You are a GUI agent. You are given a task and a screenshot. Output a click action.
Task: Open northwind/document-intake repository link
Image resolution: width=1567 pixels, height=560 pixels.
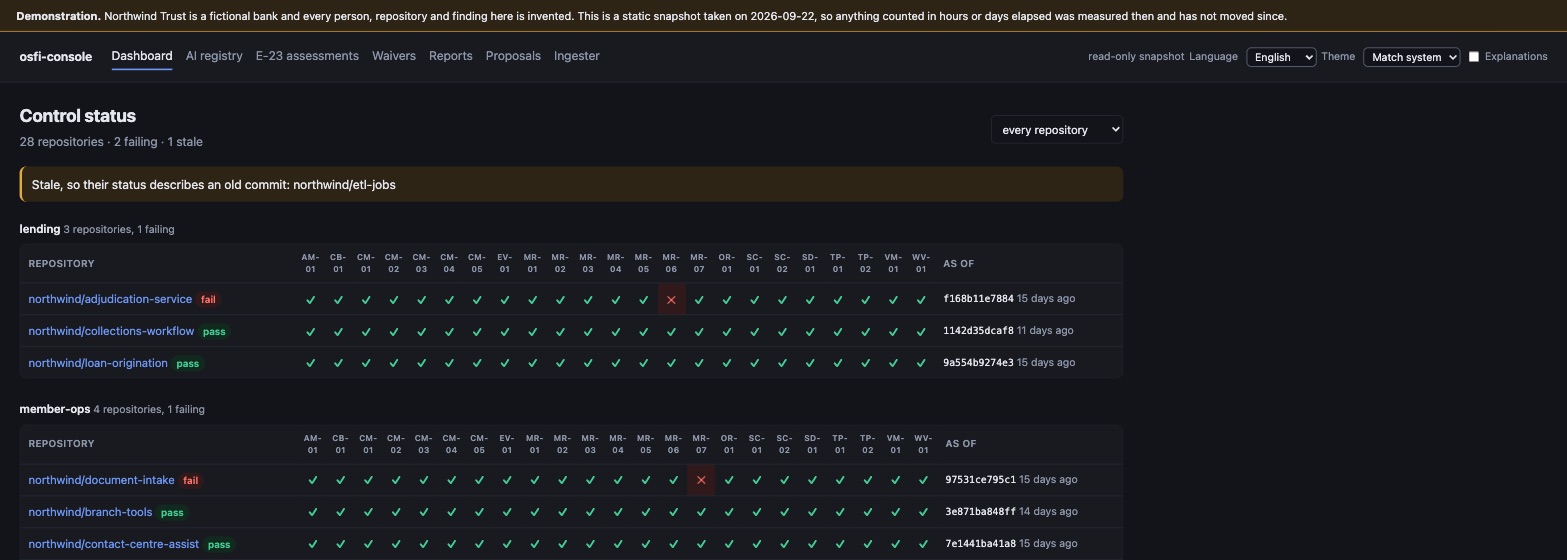click(101, 480)
